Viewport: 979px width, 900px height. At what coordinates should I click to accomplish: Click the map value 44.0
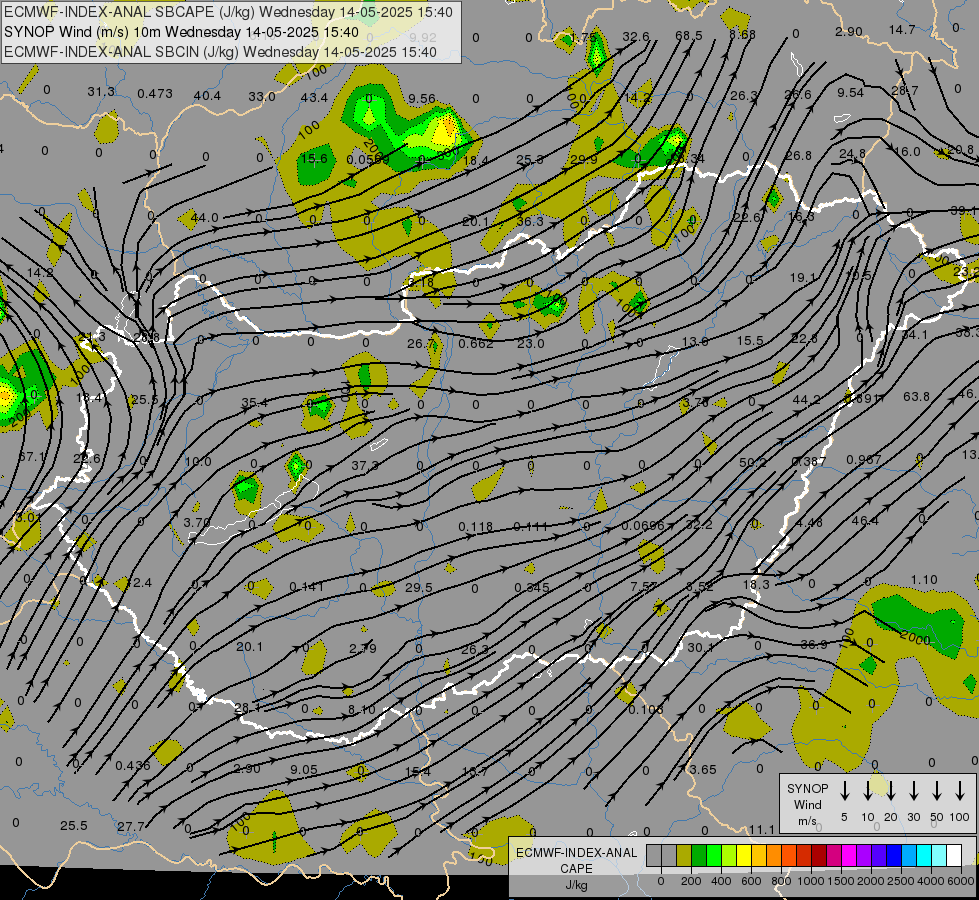[205, 217]
